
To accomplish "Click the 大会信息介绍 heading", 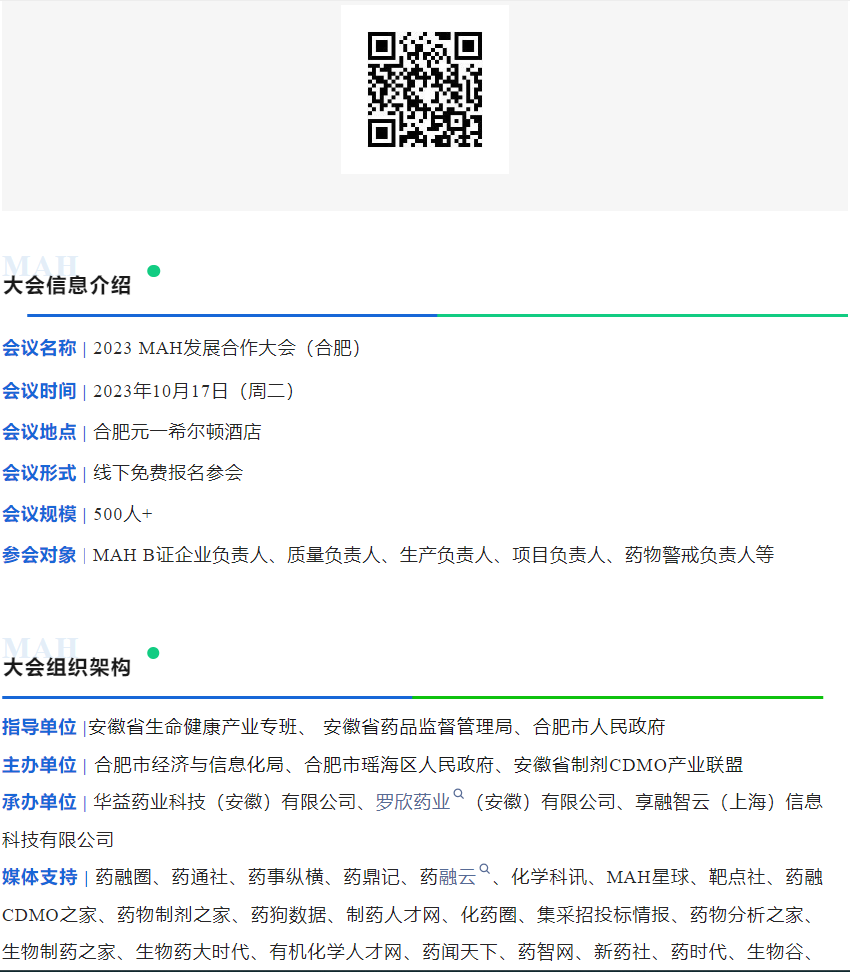I will 67,285.
